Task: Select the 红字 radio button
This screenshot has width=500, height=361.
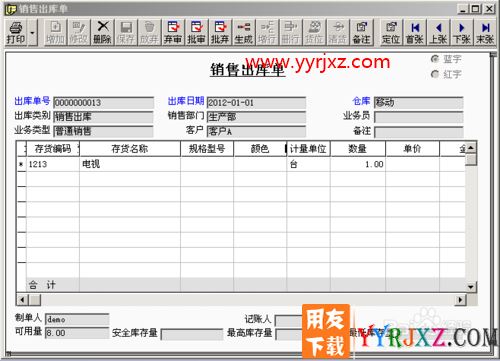Action: (434, 74)
